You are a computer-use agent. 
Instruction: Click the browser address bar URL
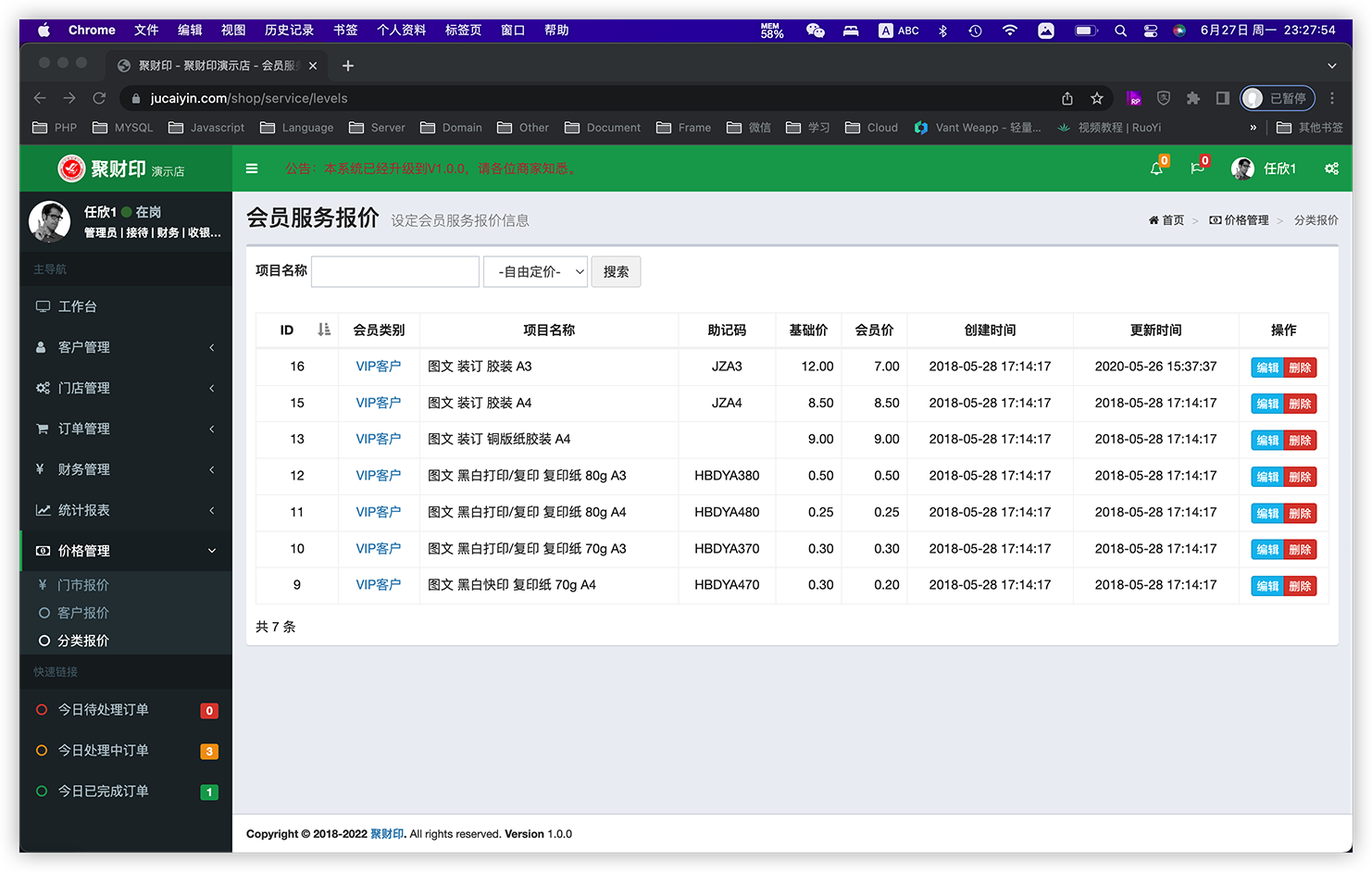coord(249,98)
